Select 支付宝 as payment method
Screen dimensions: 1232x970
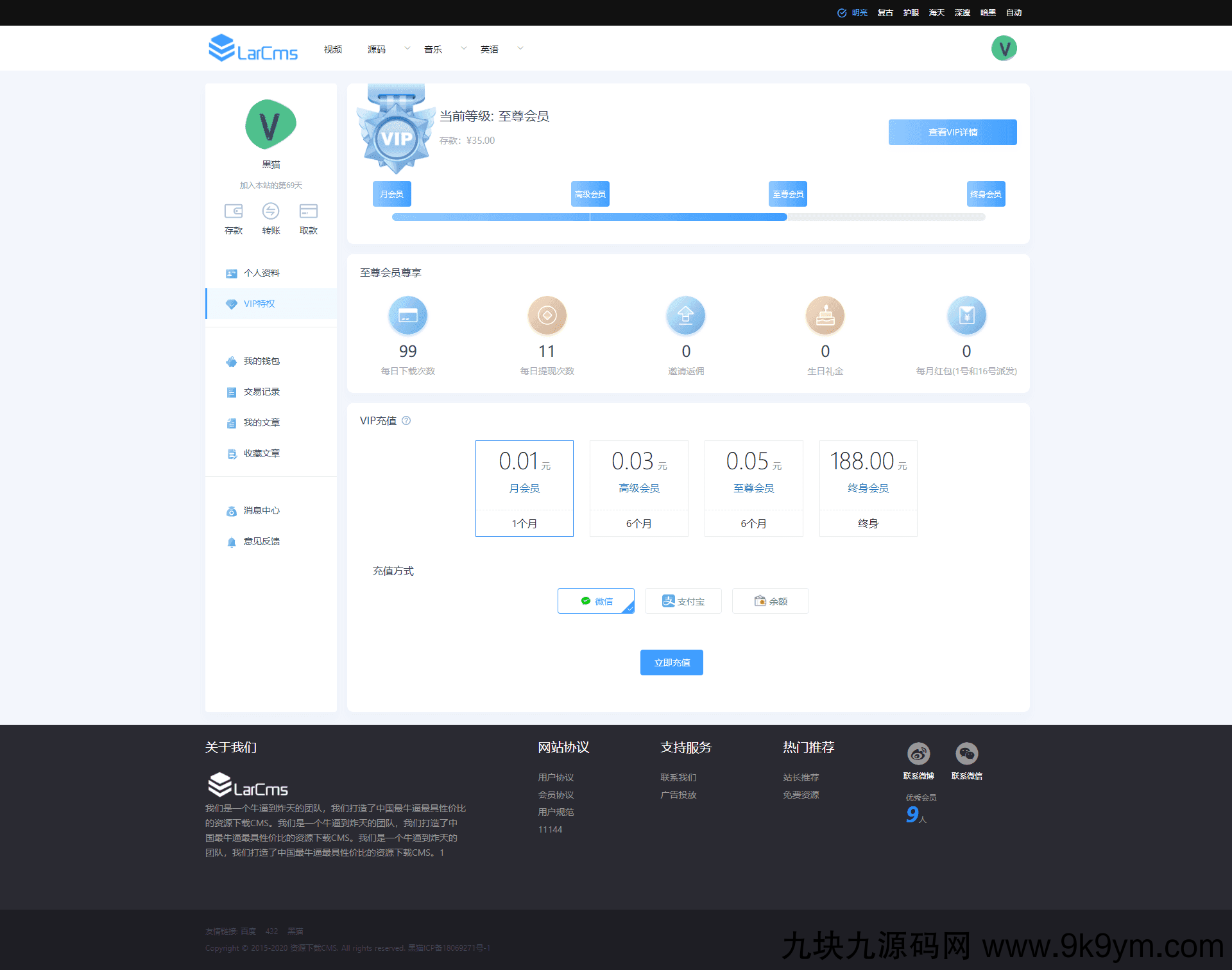[683, 601]
